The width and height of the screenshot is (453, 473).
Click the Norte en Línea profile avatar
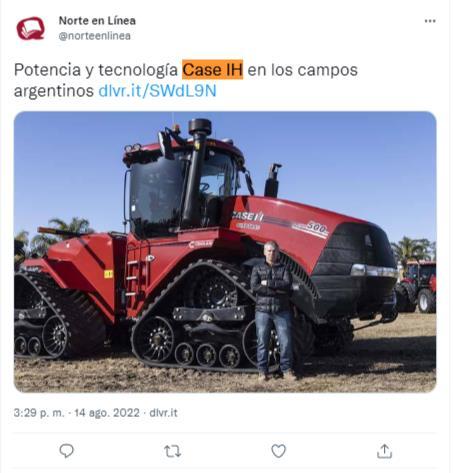(x=30, y=28)
